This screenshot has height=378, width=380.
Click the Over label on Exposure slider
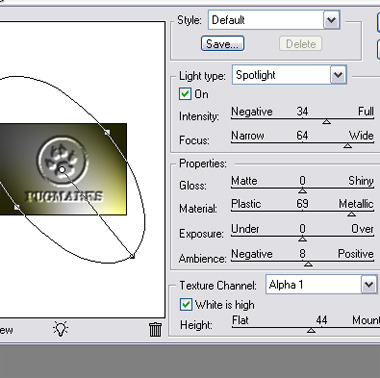tap(362, 229)
